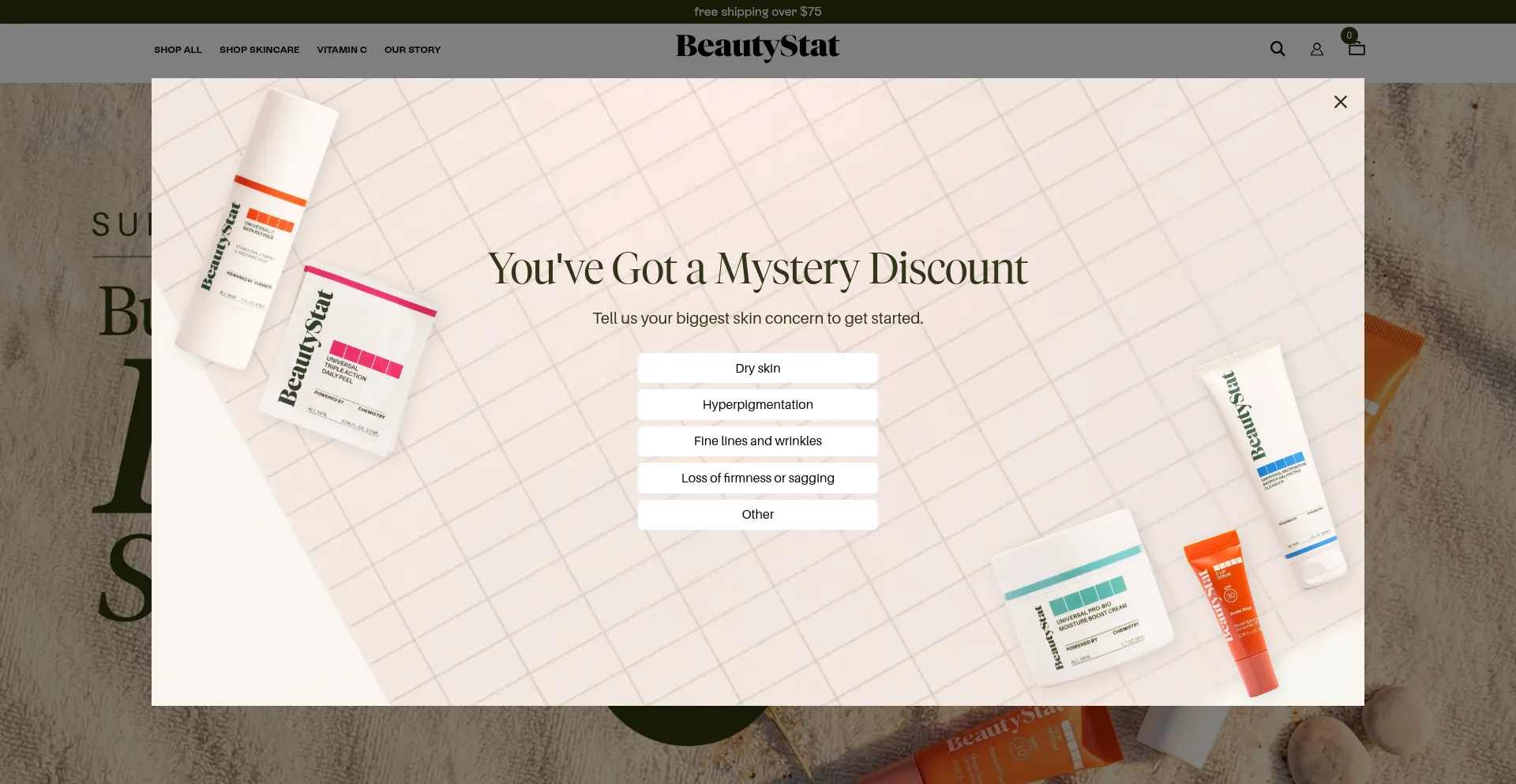This screenshot has height=784, width=1516.
Task: Go to the Vitamin C menu item
Action: (342, 50)
